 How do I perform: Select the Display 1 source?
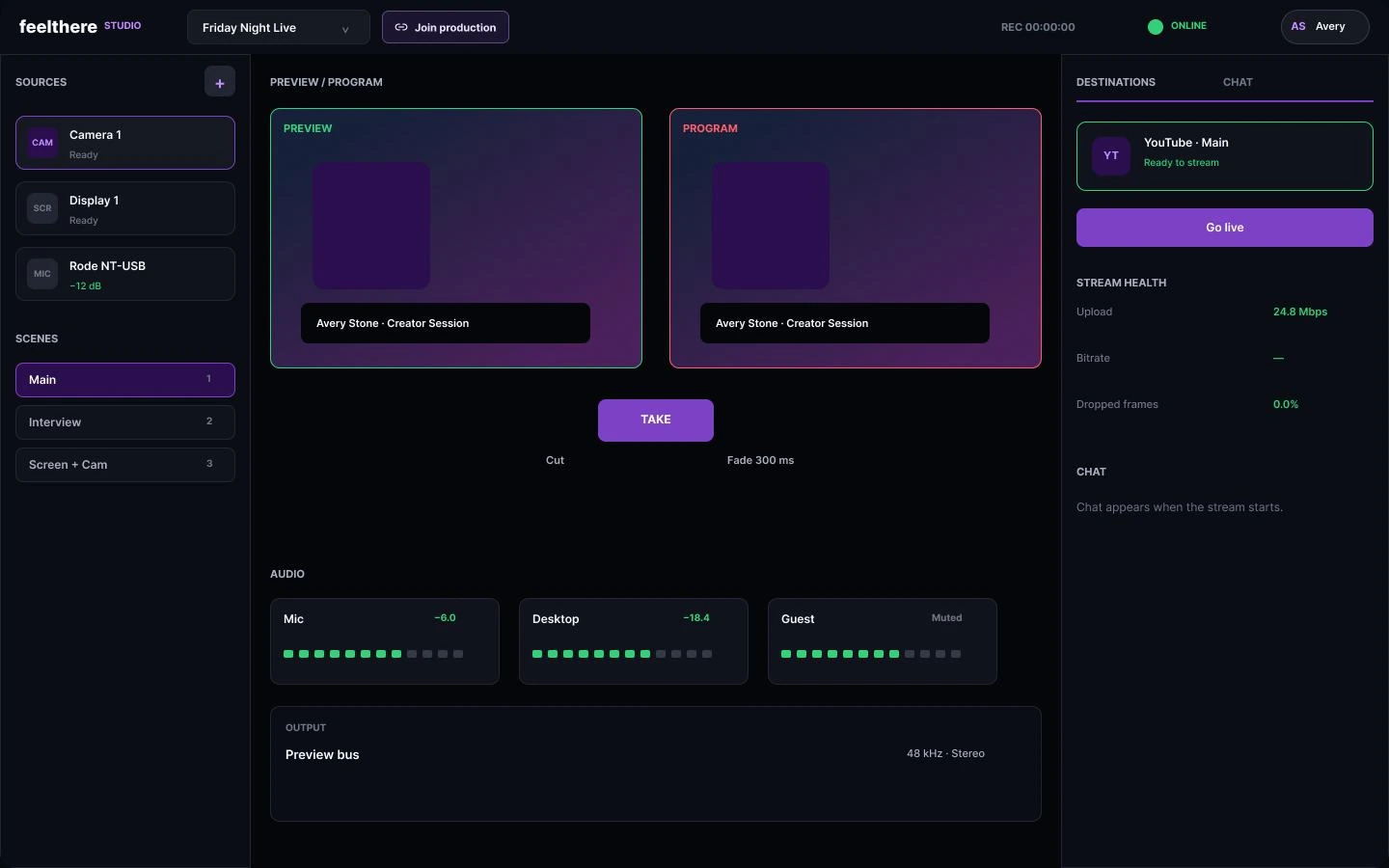tap(125, 208)
